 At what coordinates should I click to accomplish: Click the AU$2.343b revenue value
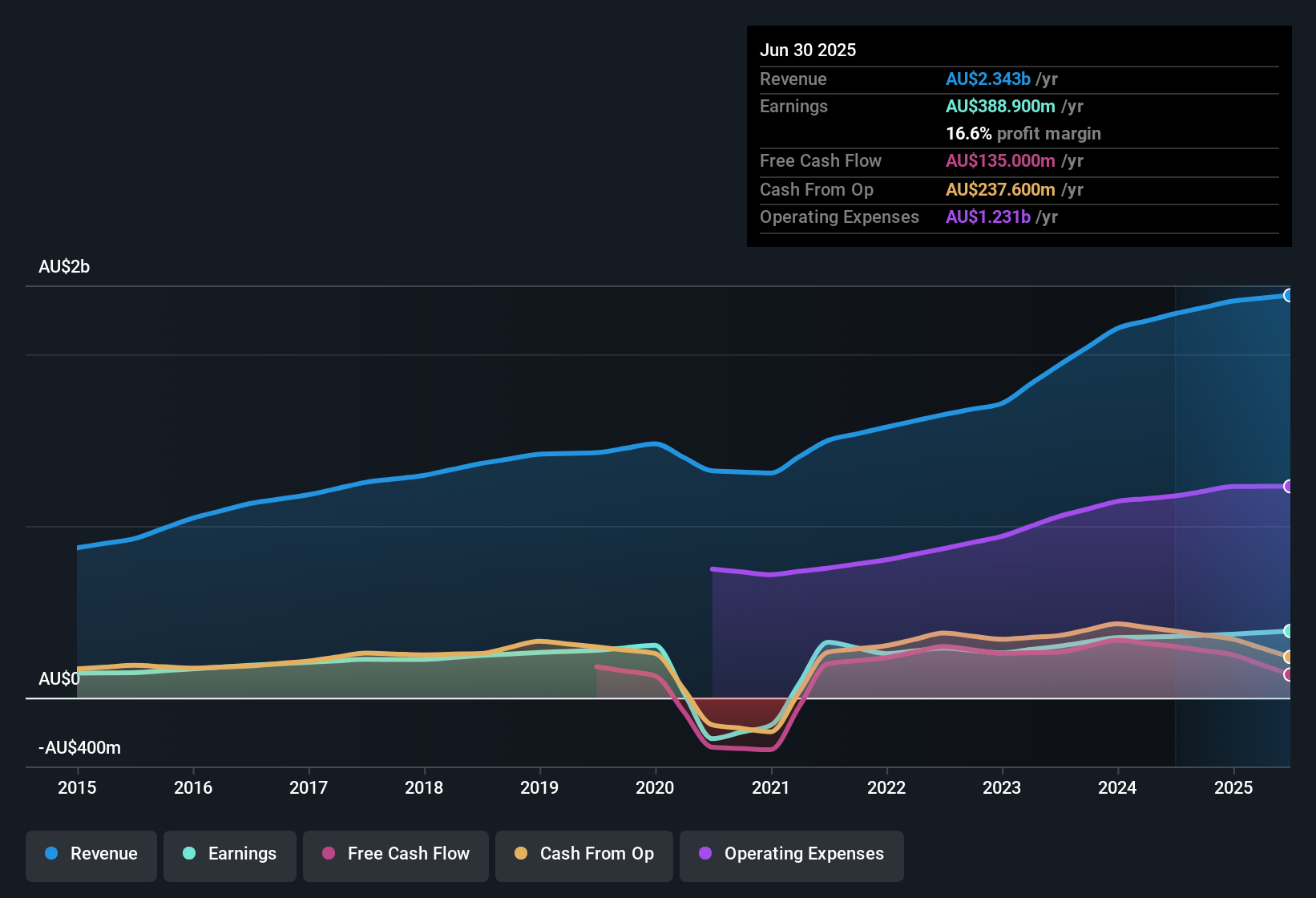click(988, 79)
